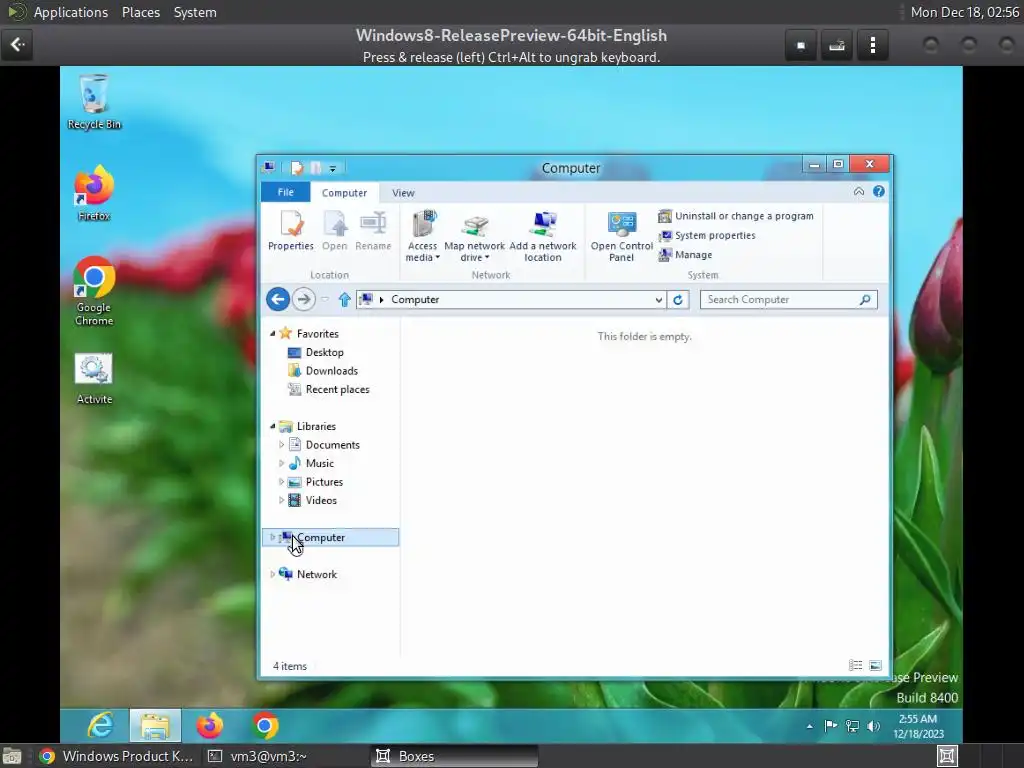Viewport: 1024px width, 768px height.
Task: Open Action Center flag icon
Action: (831, 726)
